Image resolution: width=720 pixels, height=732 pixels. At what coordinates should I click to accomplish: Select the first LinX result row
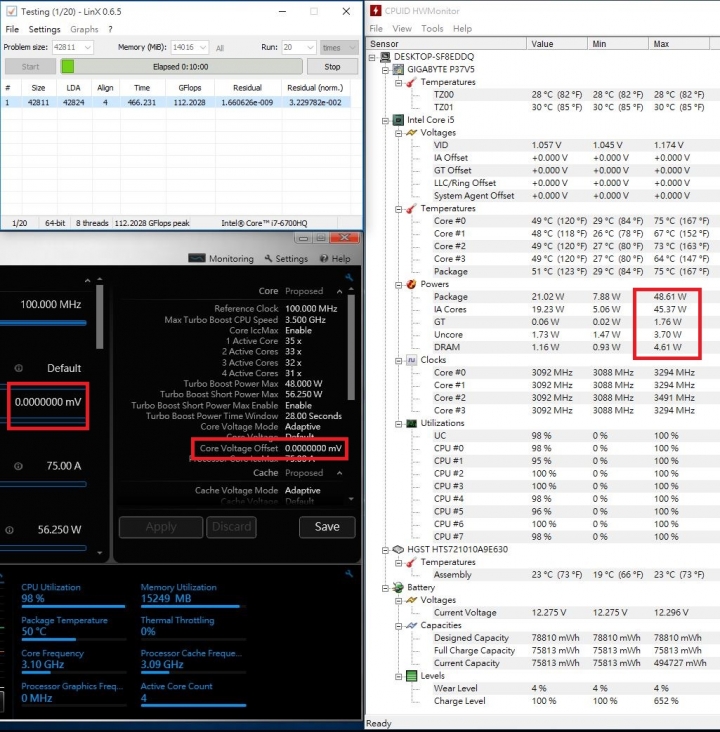pos(176,102)
